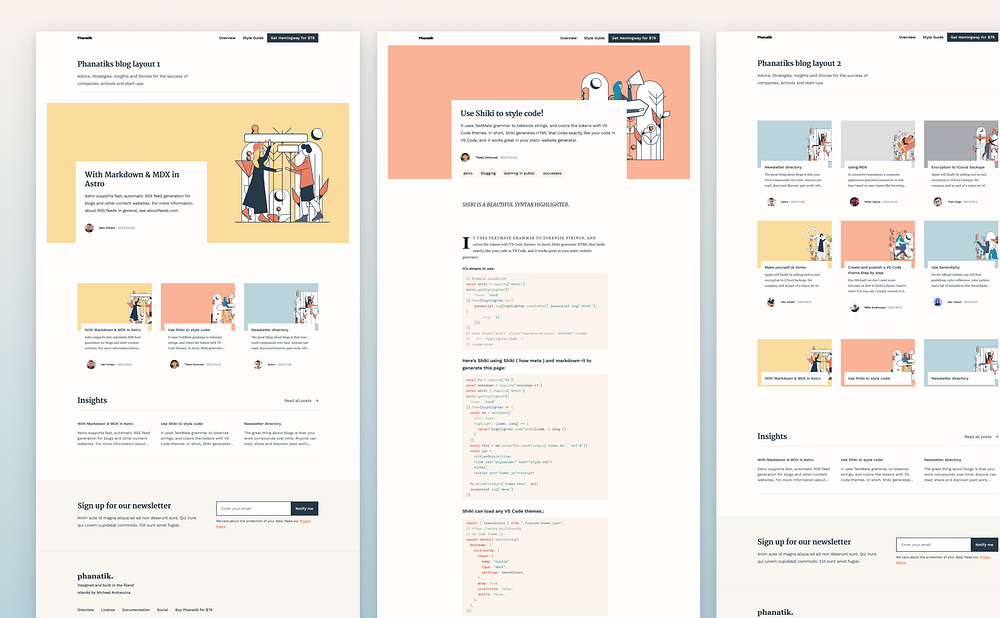The image size is (1000, 618).
Task: Open Style Guide link in middle page header
Action: tap(594, 38)
